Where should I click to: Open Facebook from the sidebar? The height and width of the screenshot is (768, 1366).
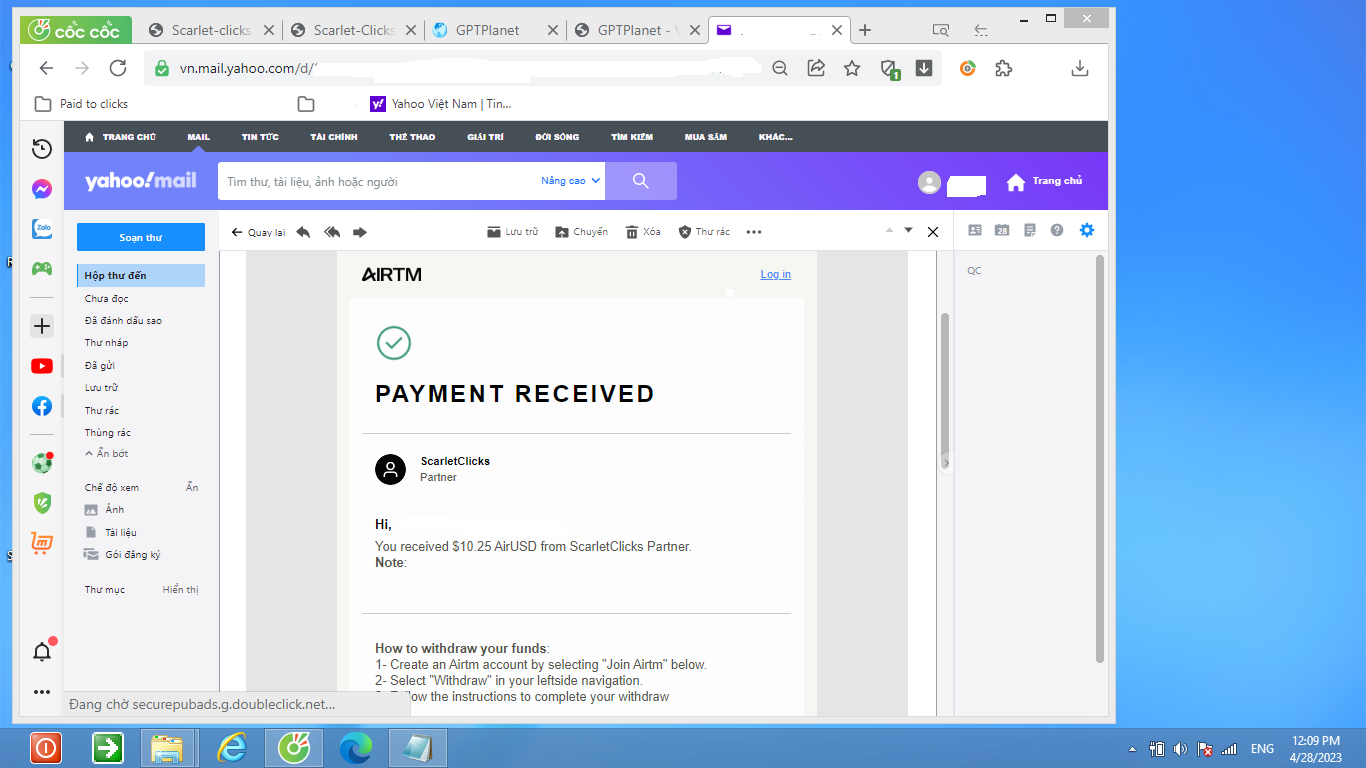[x=42, y=406]
